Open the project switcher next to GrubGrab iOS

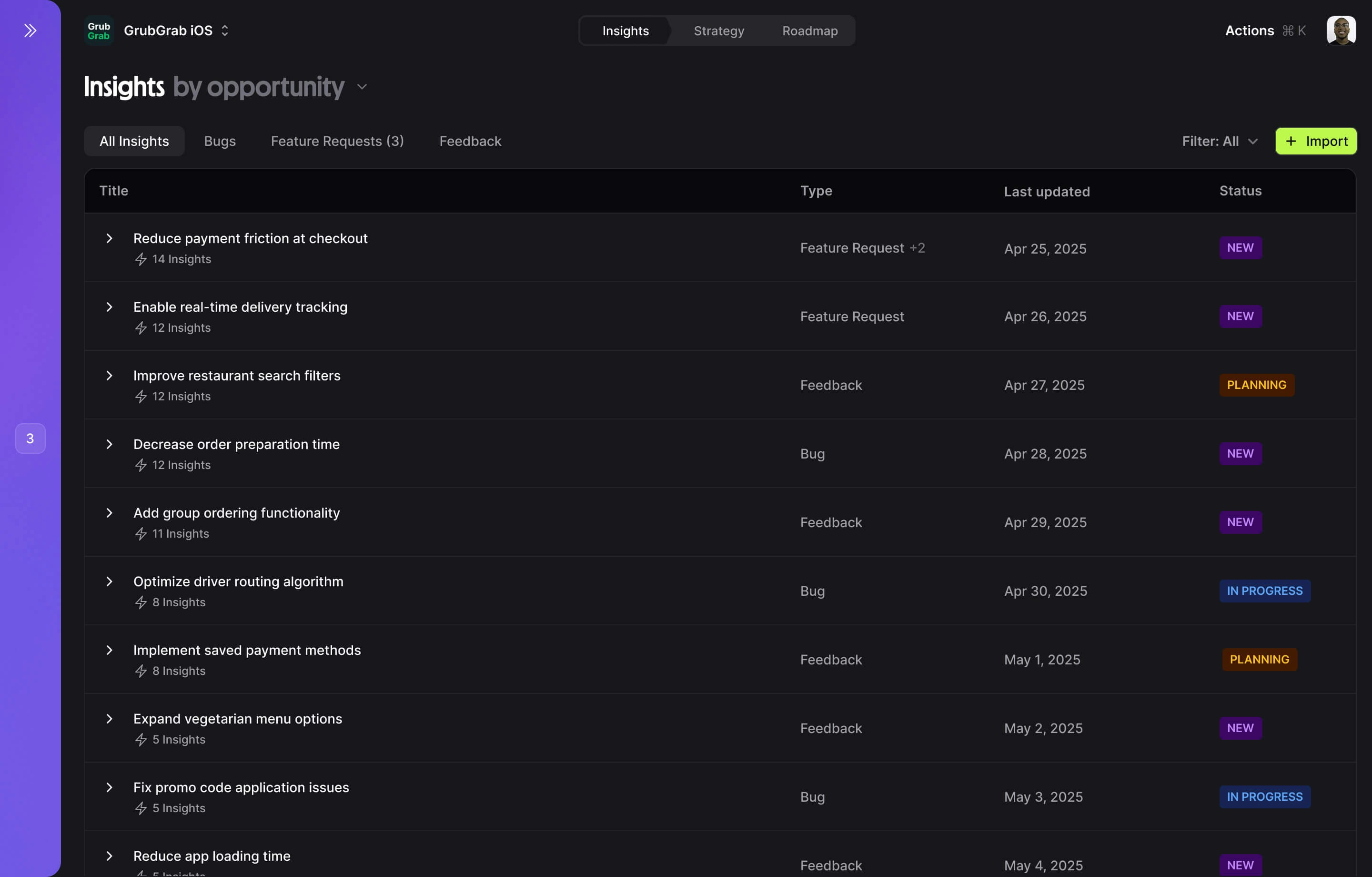[224, 30]
